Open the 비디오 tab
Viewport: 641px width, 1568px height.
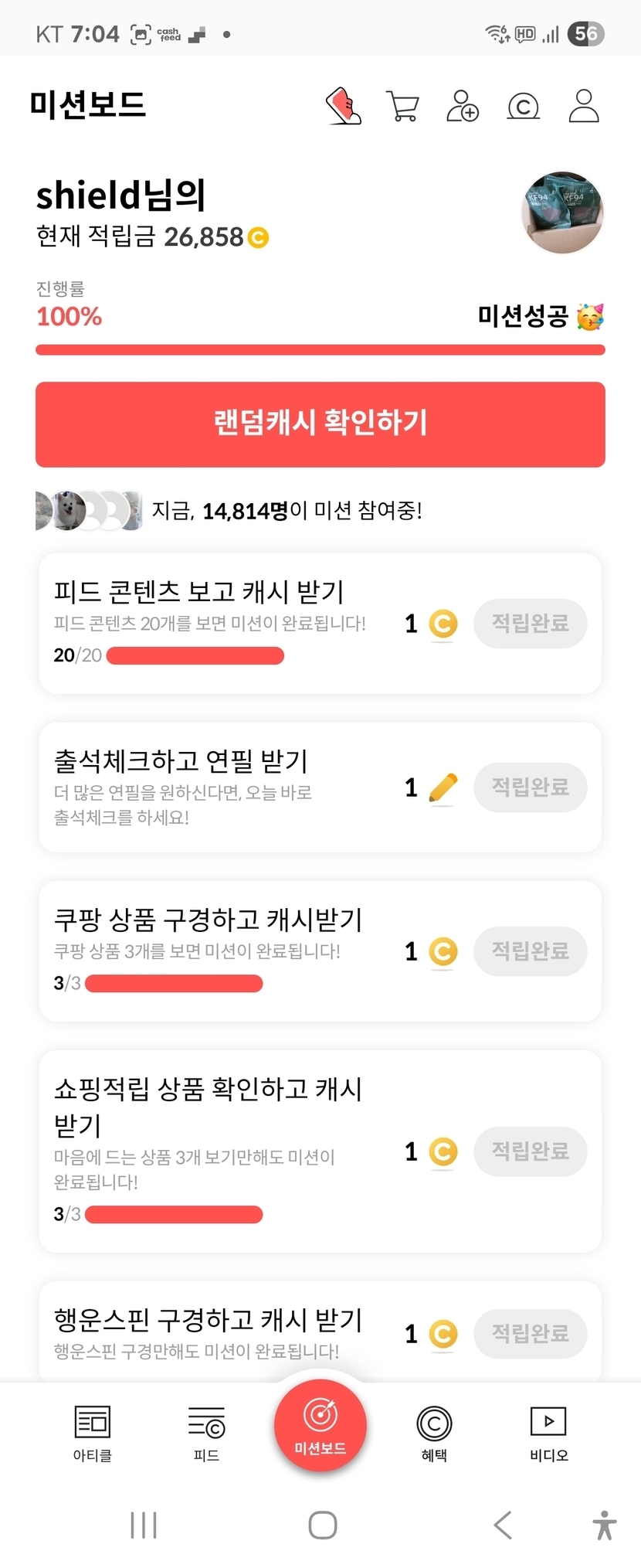click(548, 1434)
